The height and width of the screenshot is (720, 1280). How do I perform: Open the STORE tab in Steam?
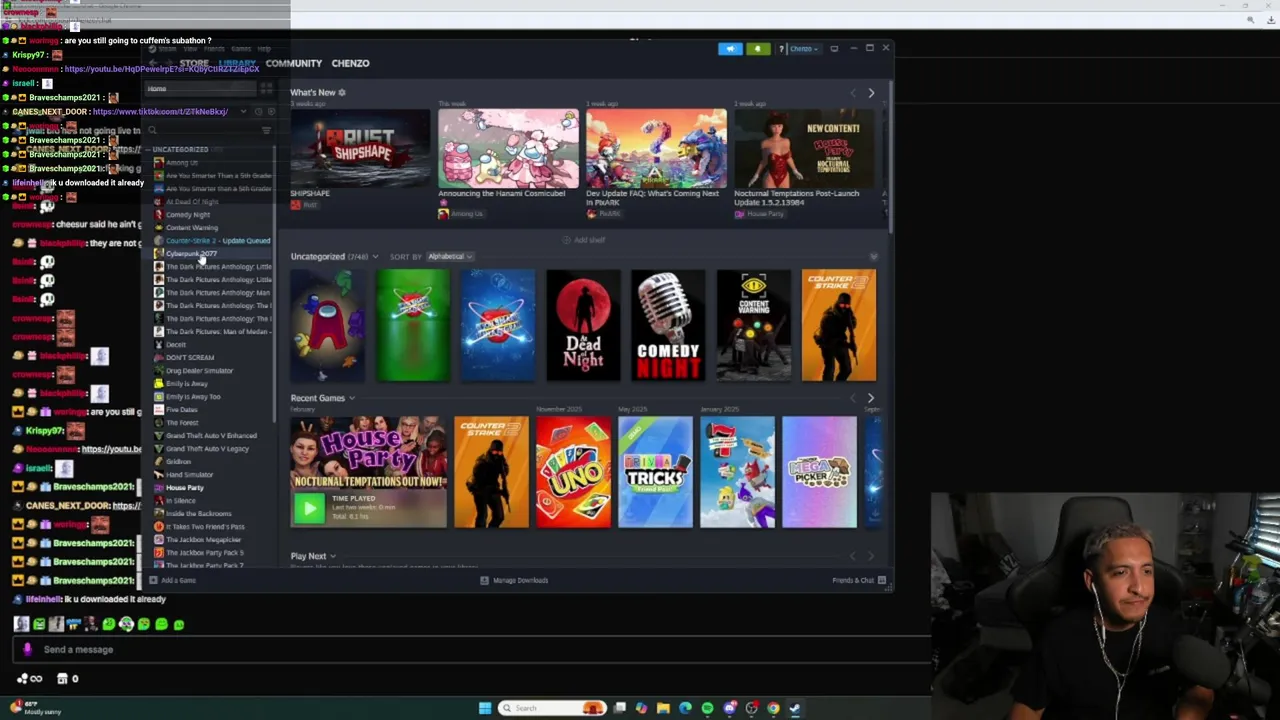coord(194,63)
